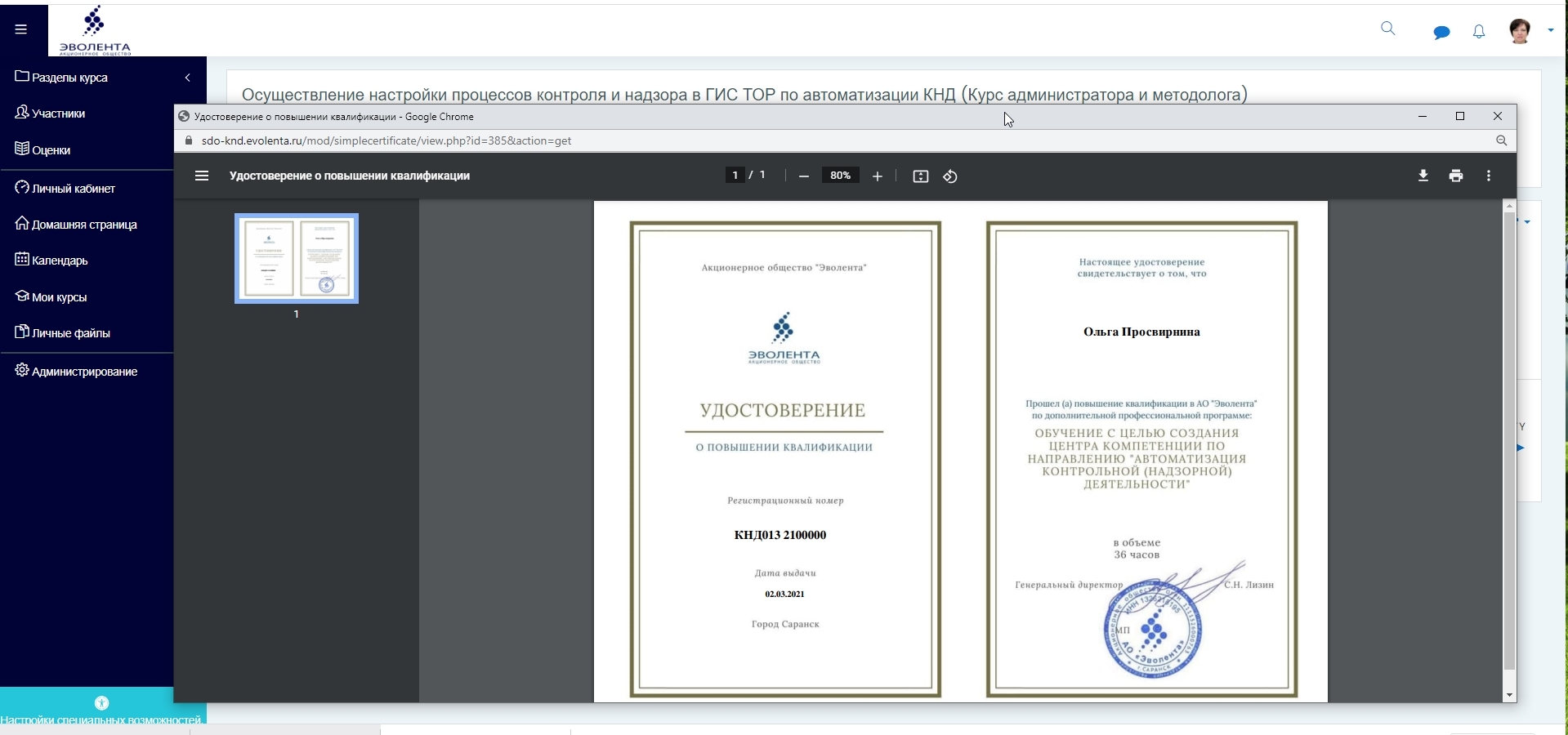1568x735 pixels.
Task: Open the messages chat bubble icon
Action: [x=1441, y=32]
